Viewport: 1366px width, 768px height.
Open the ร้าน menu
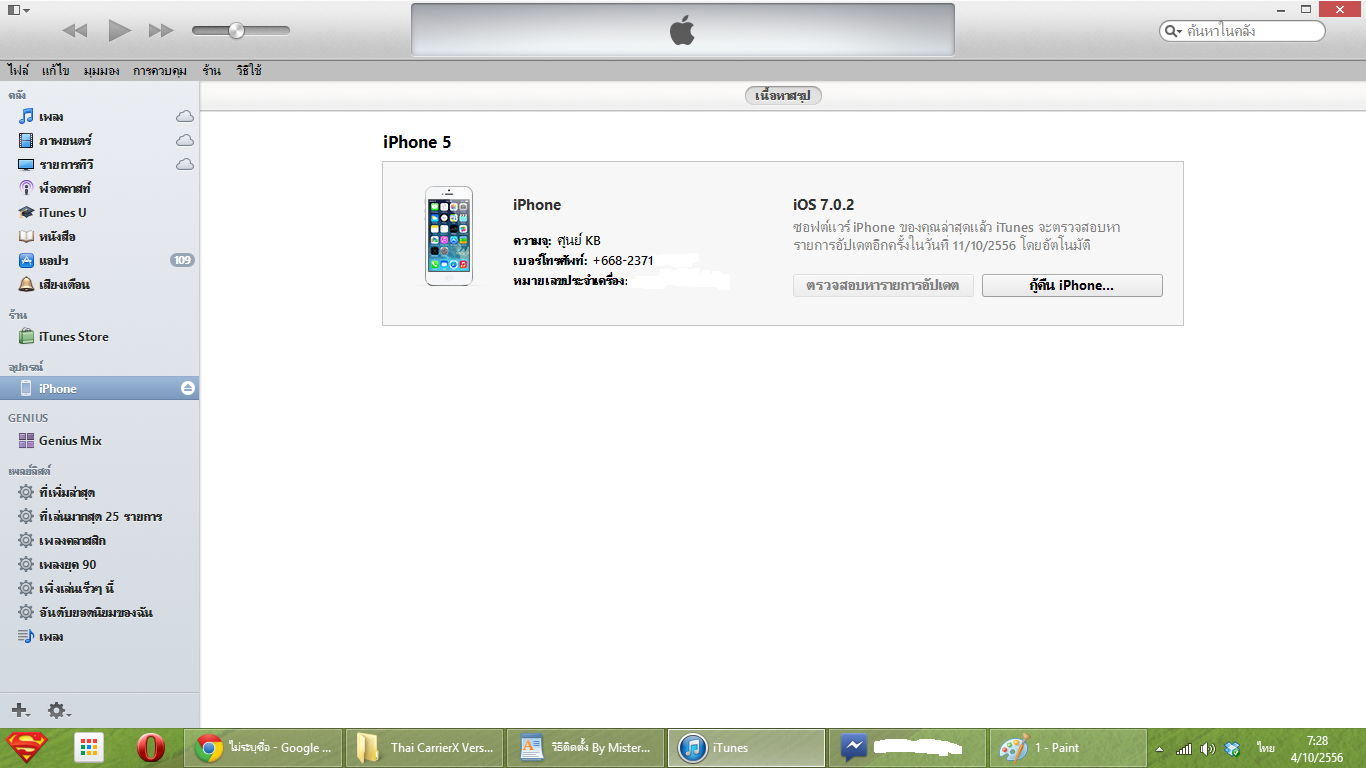pos(211,71)
